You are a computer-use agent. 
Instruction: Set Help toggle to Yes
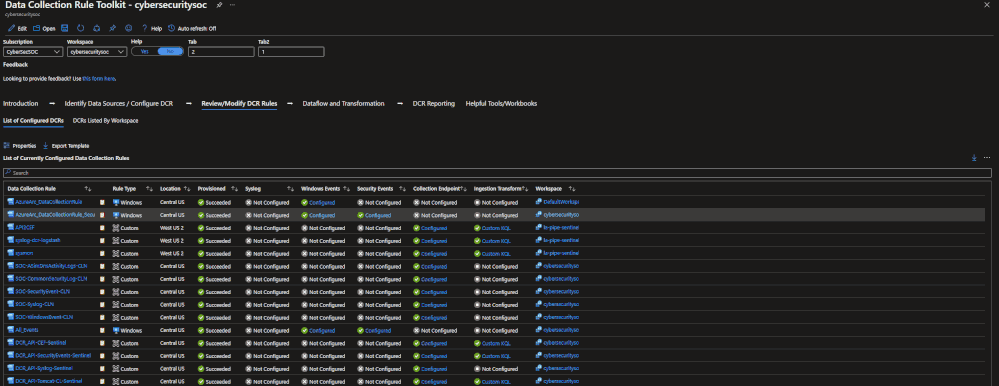point(145,52)
